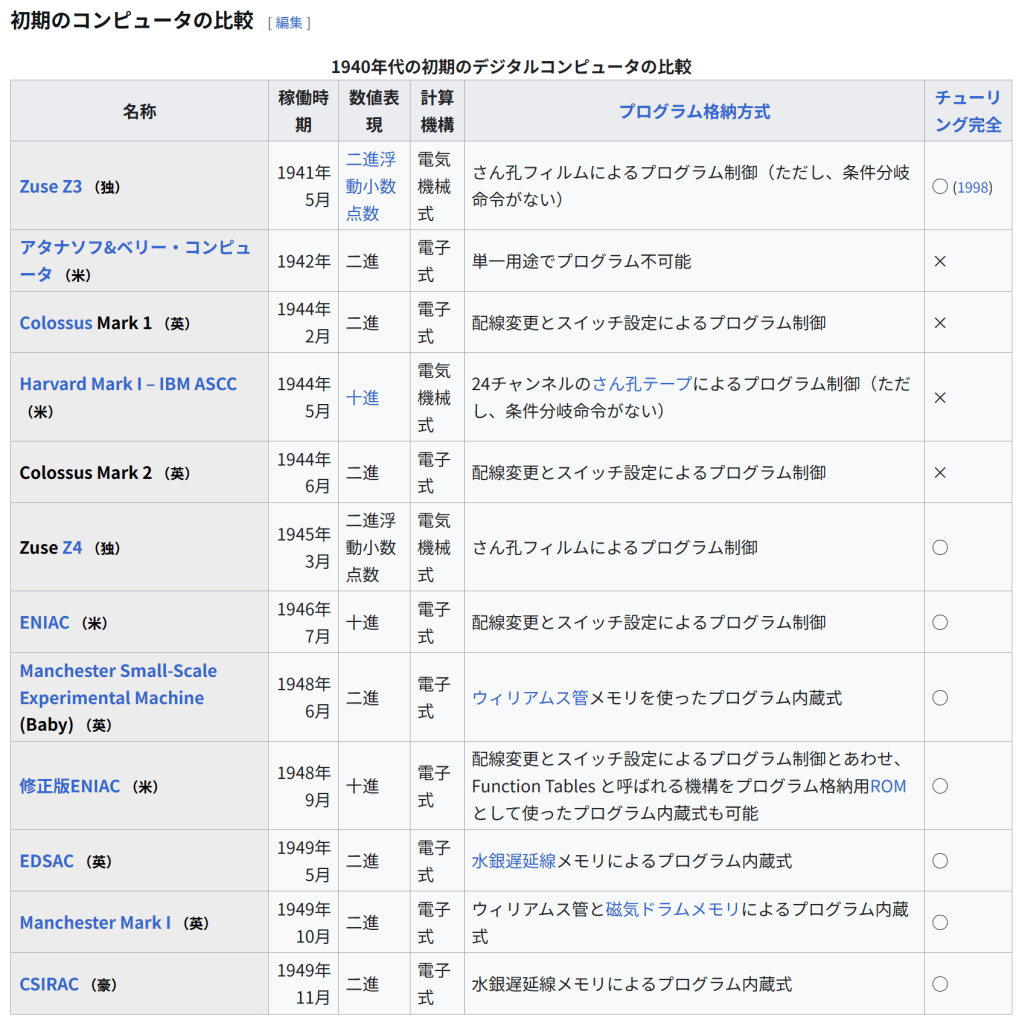
Task: Open the Manchester Mark I link
Action: tap(95, 923)
